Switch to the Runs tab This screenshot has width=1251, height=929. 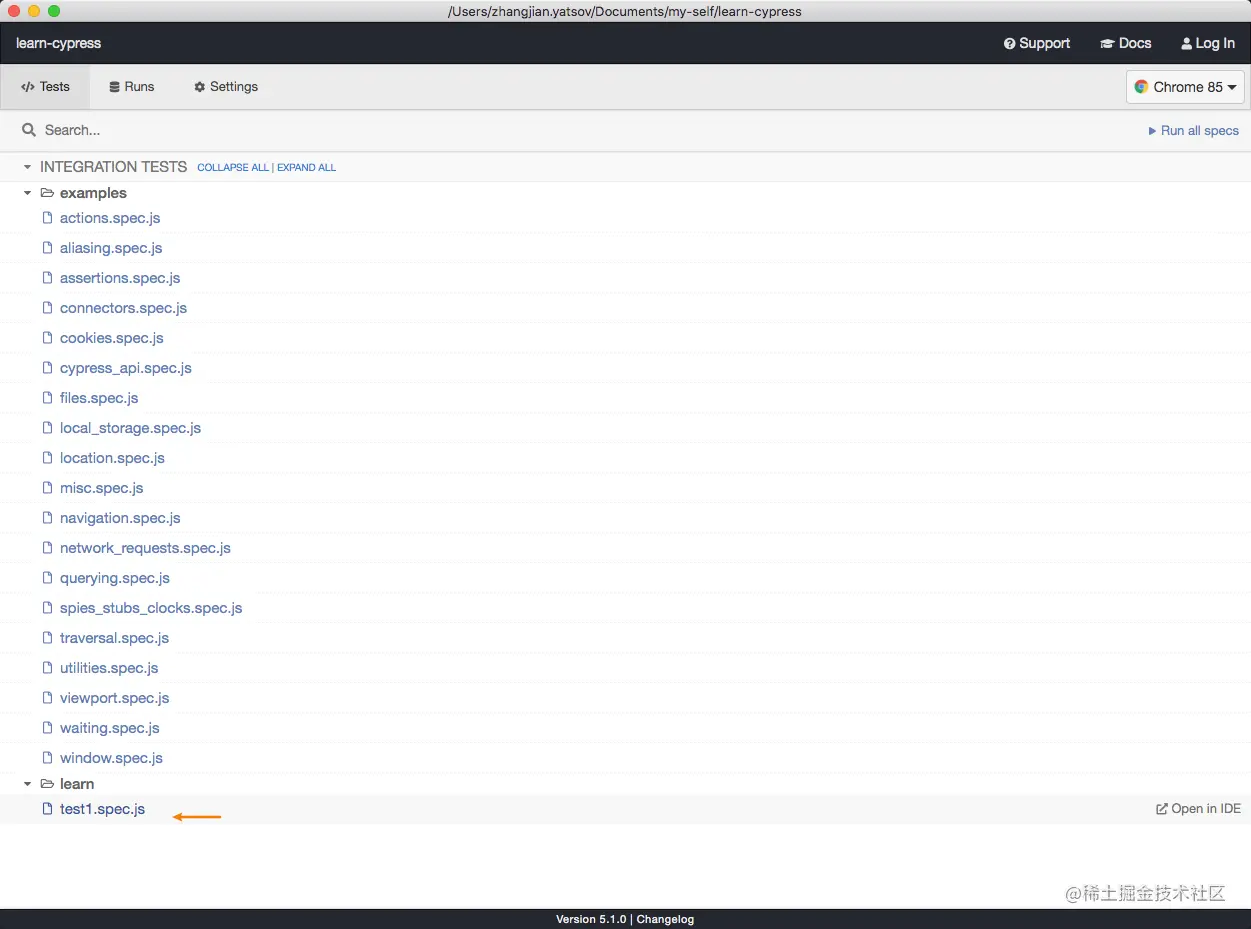(132, 87)
